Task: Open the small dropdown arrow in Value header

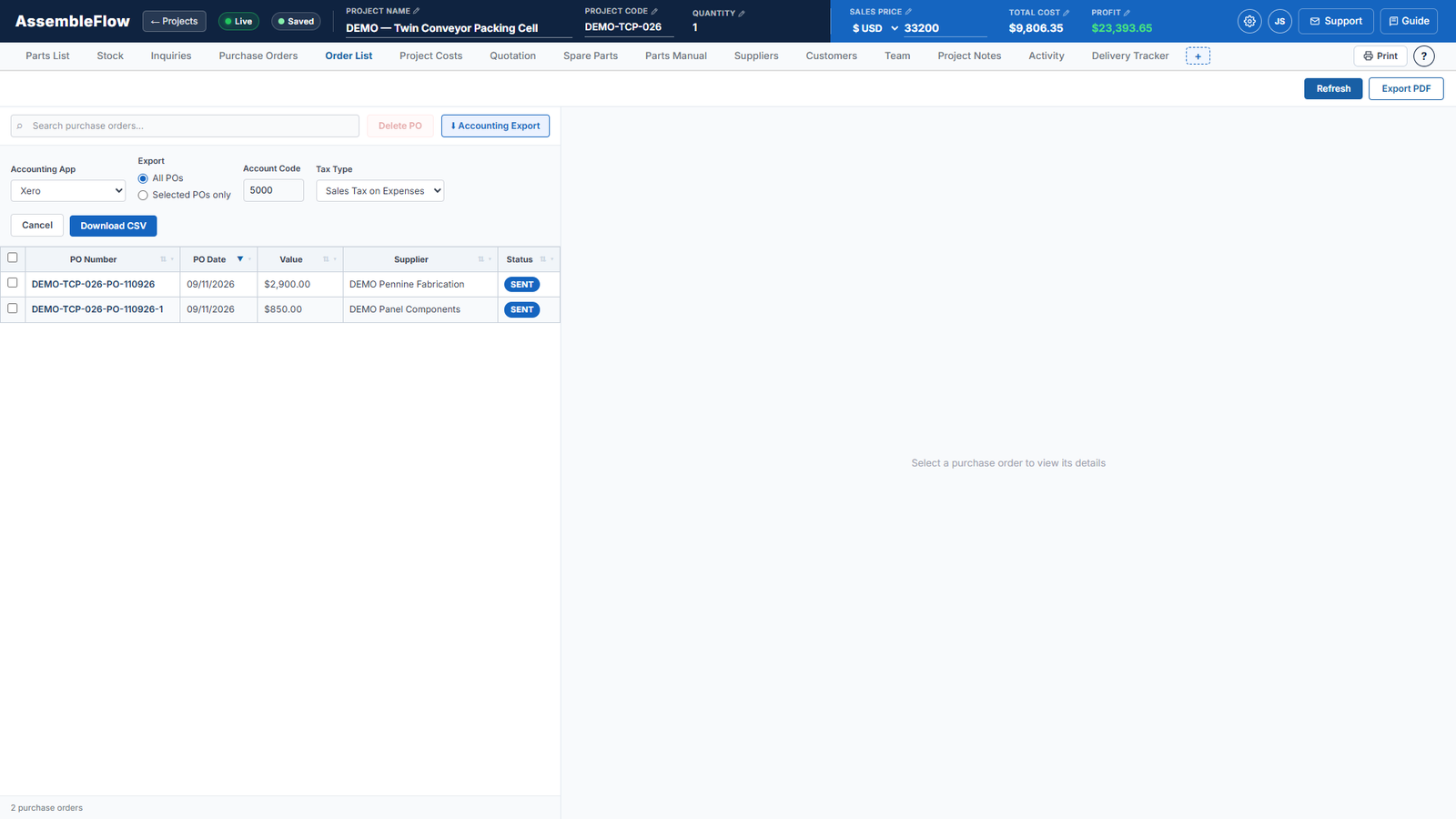Action: (x=335, y=259)
